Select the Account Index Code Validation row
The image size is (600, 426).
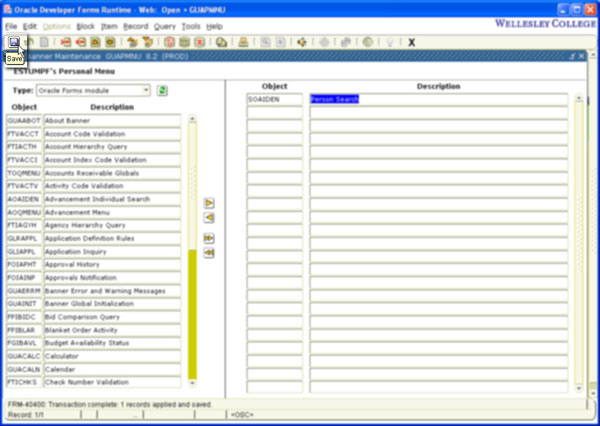point(94,160)
